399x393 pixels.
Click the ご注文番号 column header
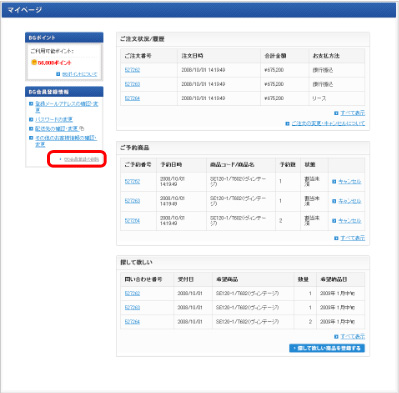tap(138, 56)
